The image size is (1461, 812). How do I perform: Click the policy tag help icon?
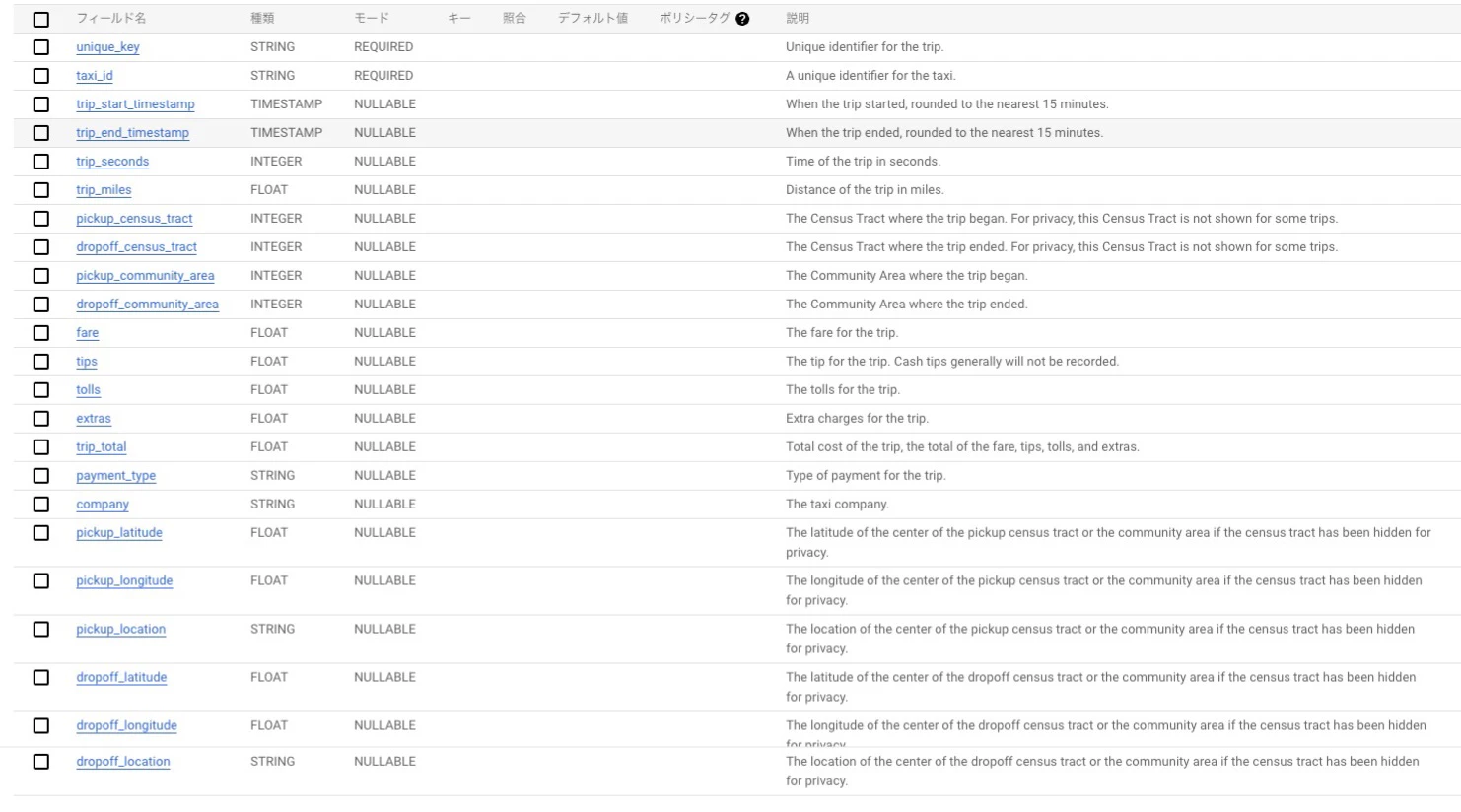[x=742, y=19]
